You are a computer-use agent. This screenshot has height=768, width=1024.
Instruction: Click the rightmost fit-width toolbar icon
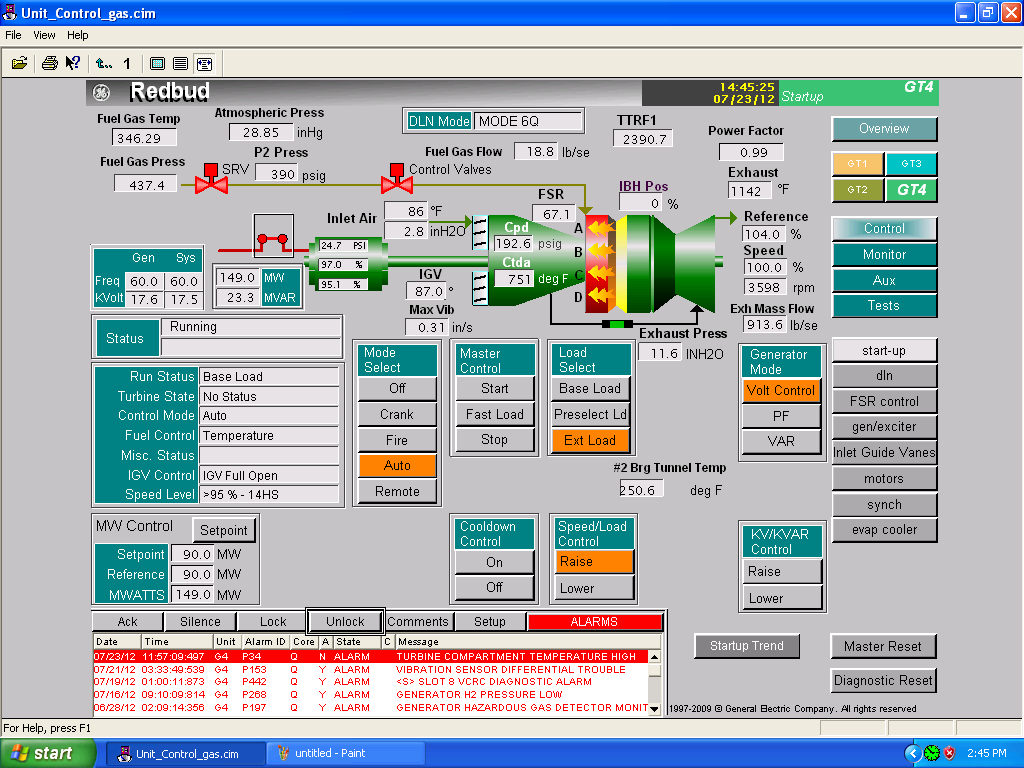point(204,63)
